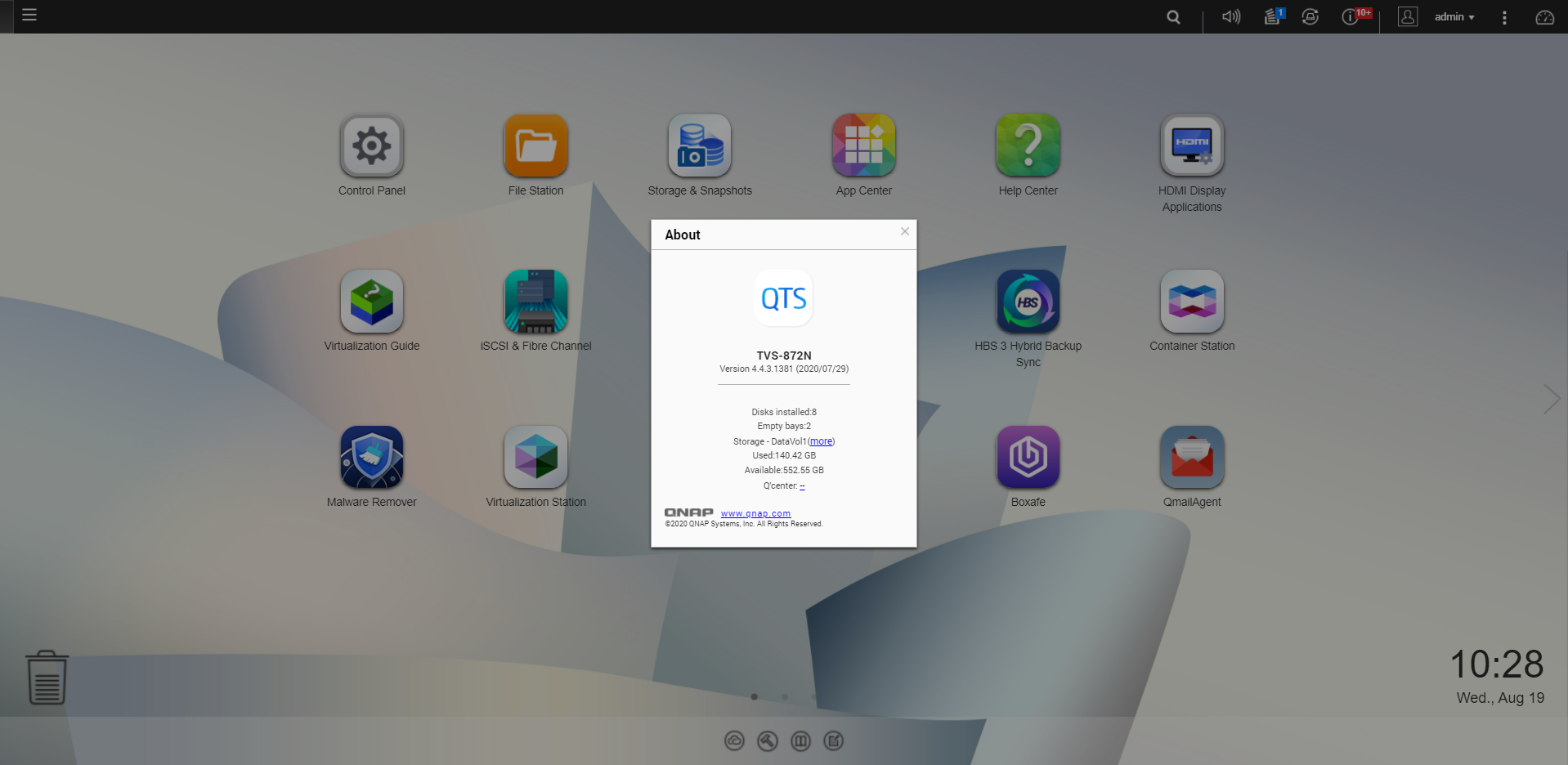
Task: Open the www.qnap.com link
Action: tap(755, 513)
